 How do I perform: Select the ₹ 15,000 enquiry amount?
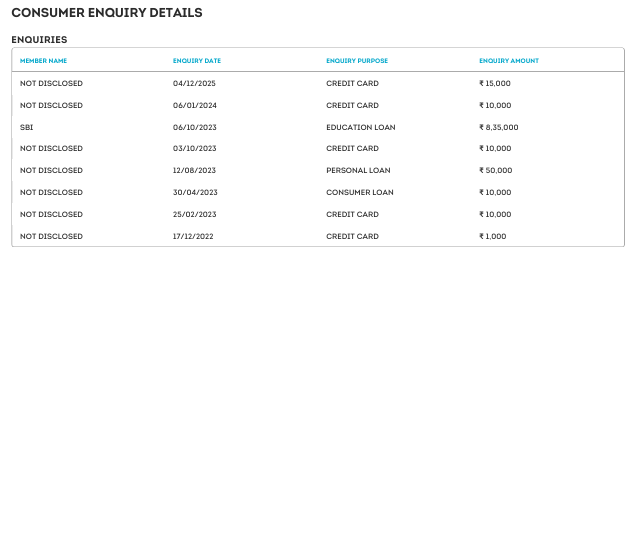pos(495,84)
